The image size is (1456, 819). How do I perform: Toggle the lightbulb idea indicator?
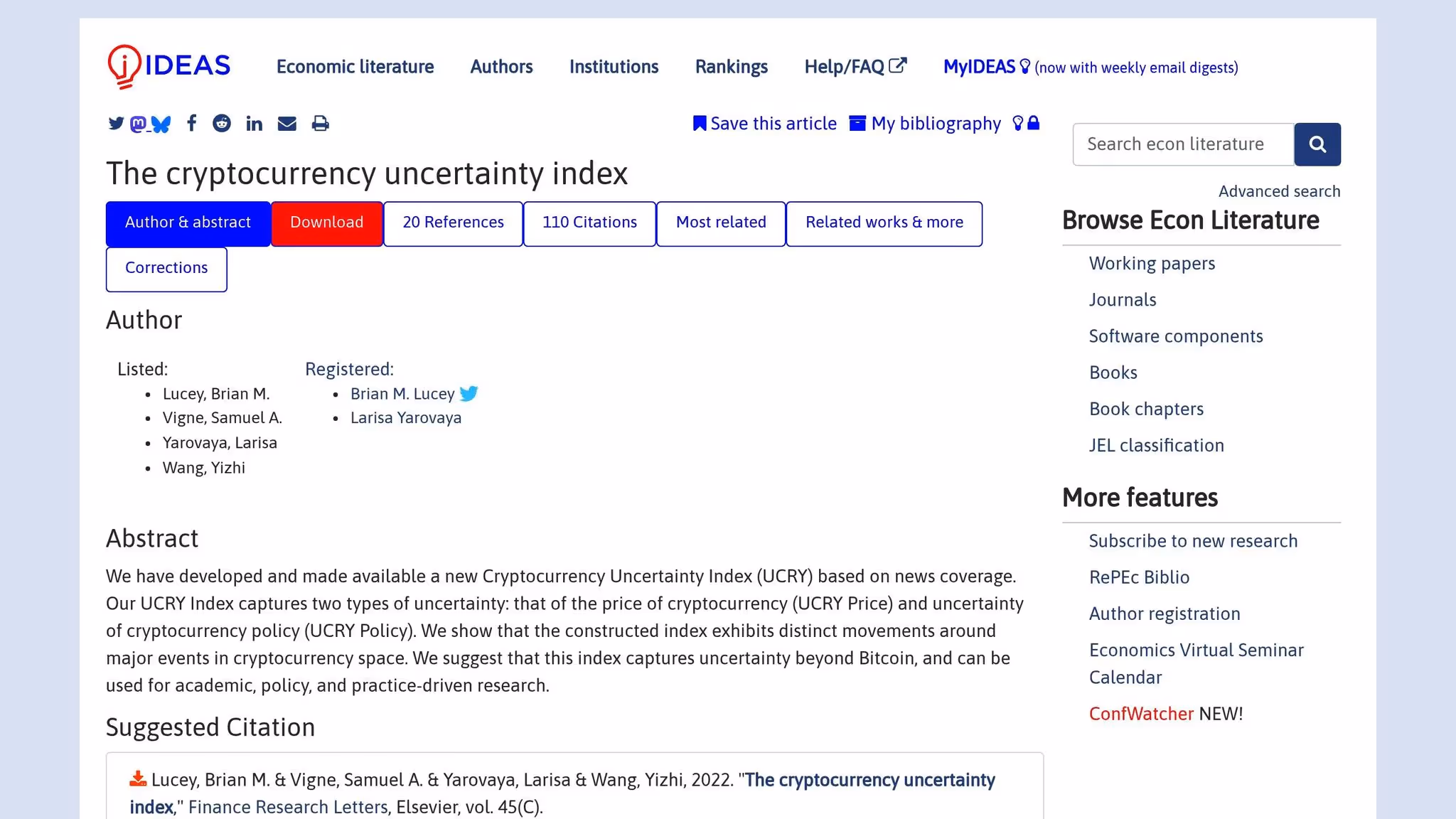pos(1017,123)
